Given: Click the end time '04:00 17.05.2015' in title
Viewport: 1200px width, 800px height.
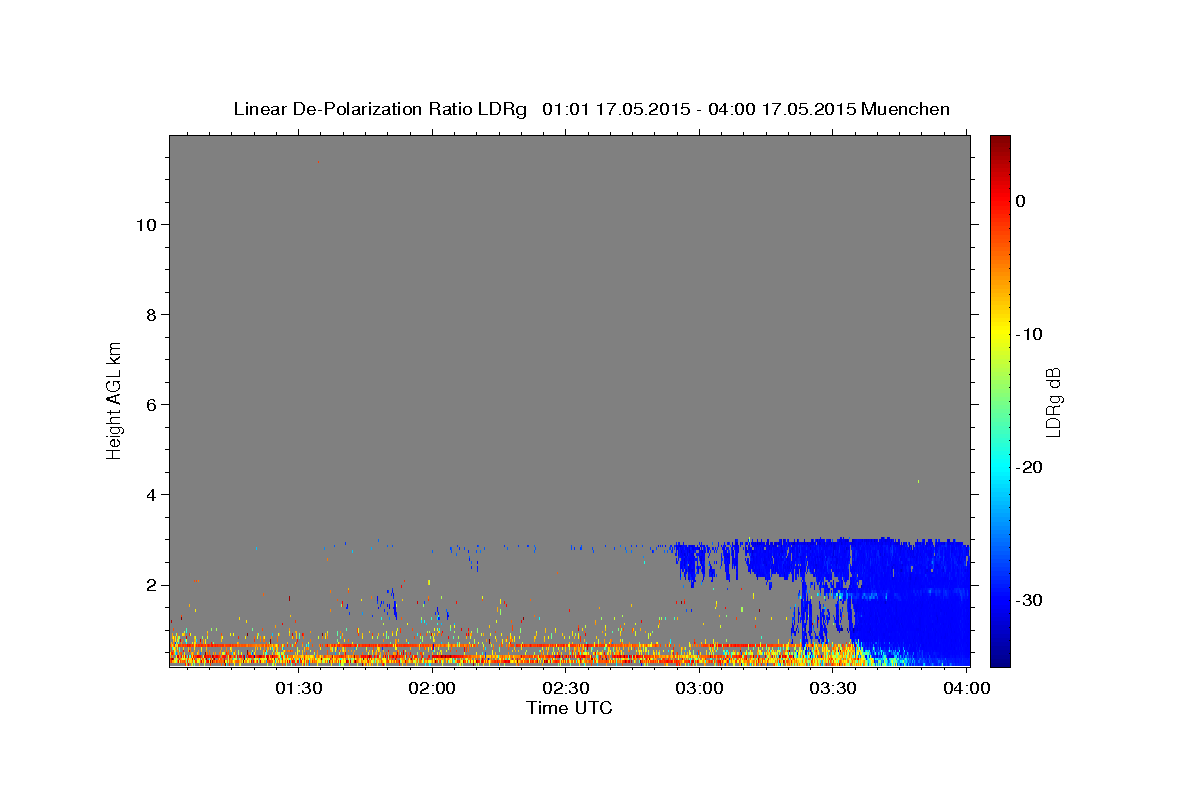Looking at the screenshot, I should coord(783,109).
